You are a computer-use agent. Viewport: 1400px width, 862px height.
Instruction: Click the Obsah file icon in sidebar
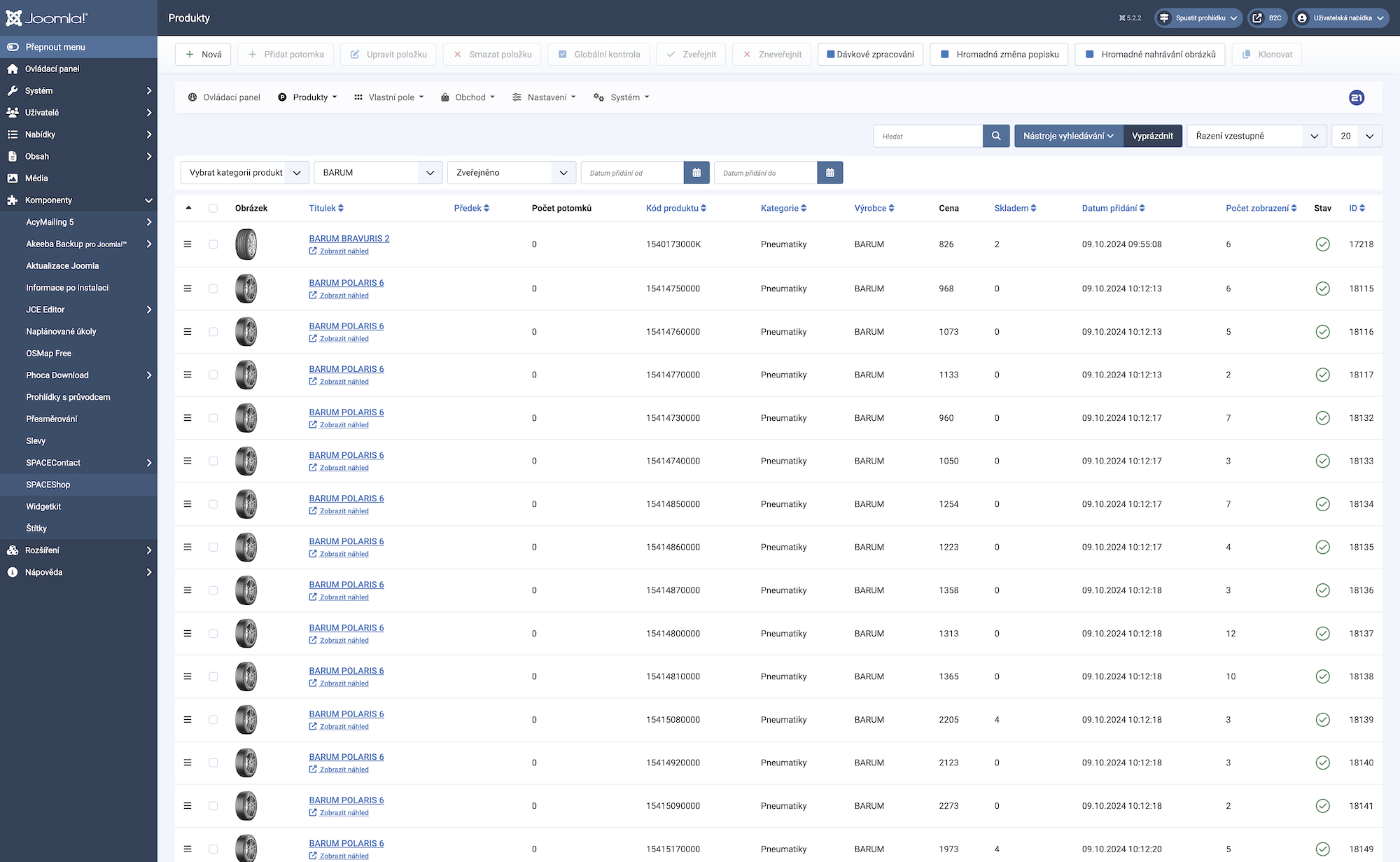(13, 156)
